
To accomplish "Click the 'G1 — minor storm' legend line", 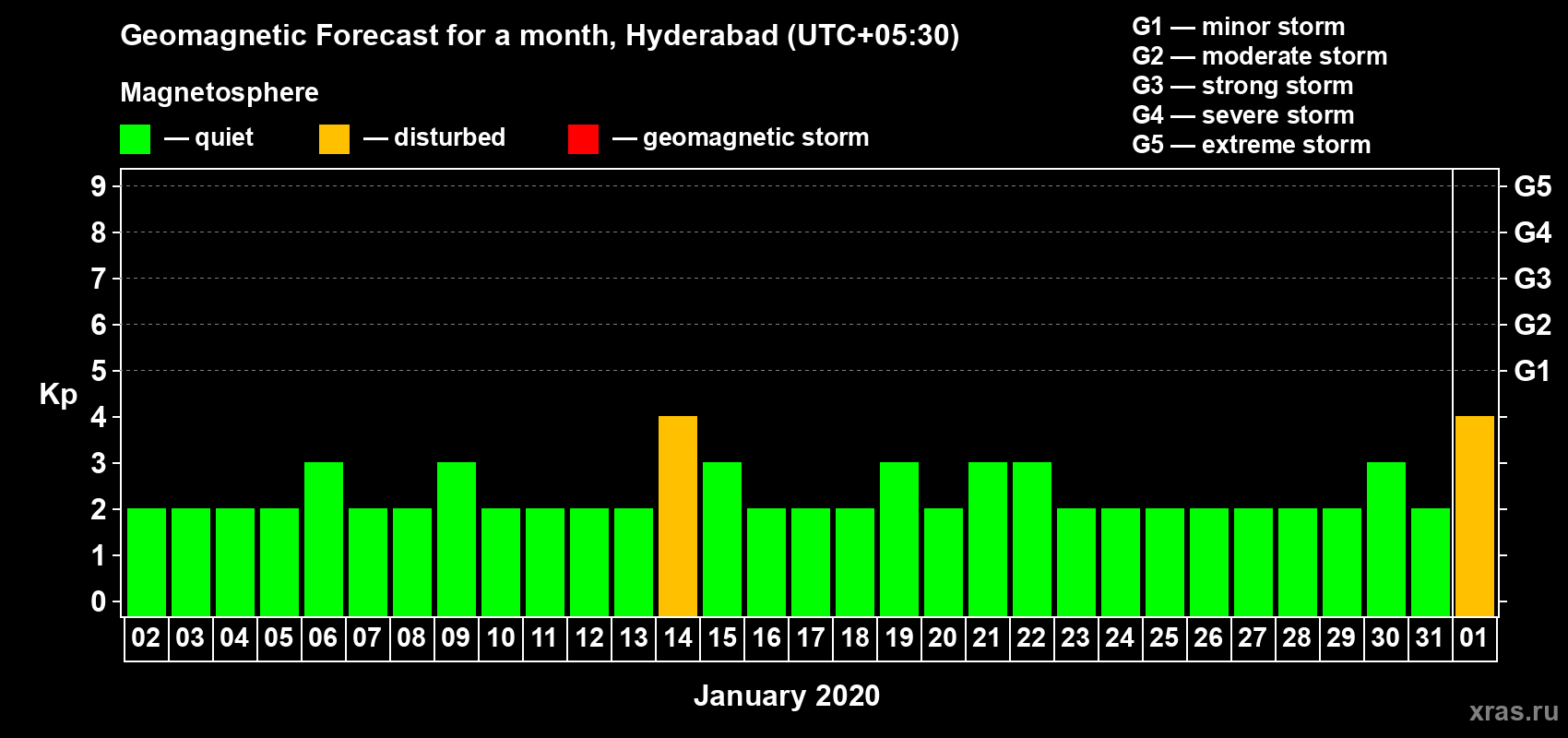I will 1239,27.
